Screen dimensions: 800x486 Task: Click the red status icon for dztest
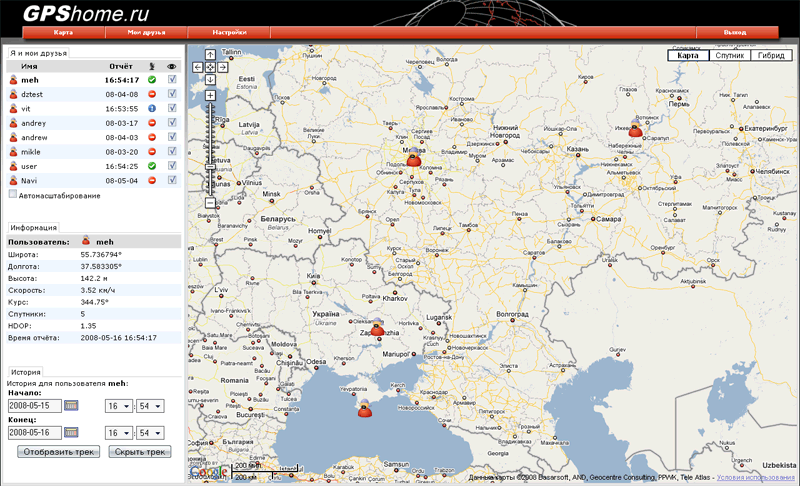(152, 94)
